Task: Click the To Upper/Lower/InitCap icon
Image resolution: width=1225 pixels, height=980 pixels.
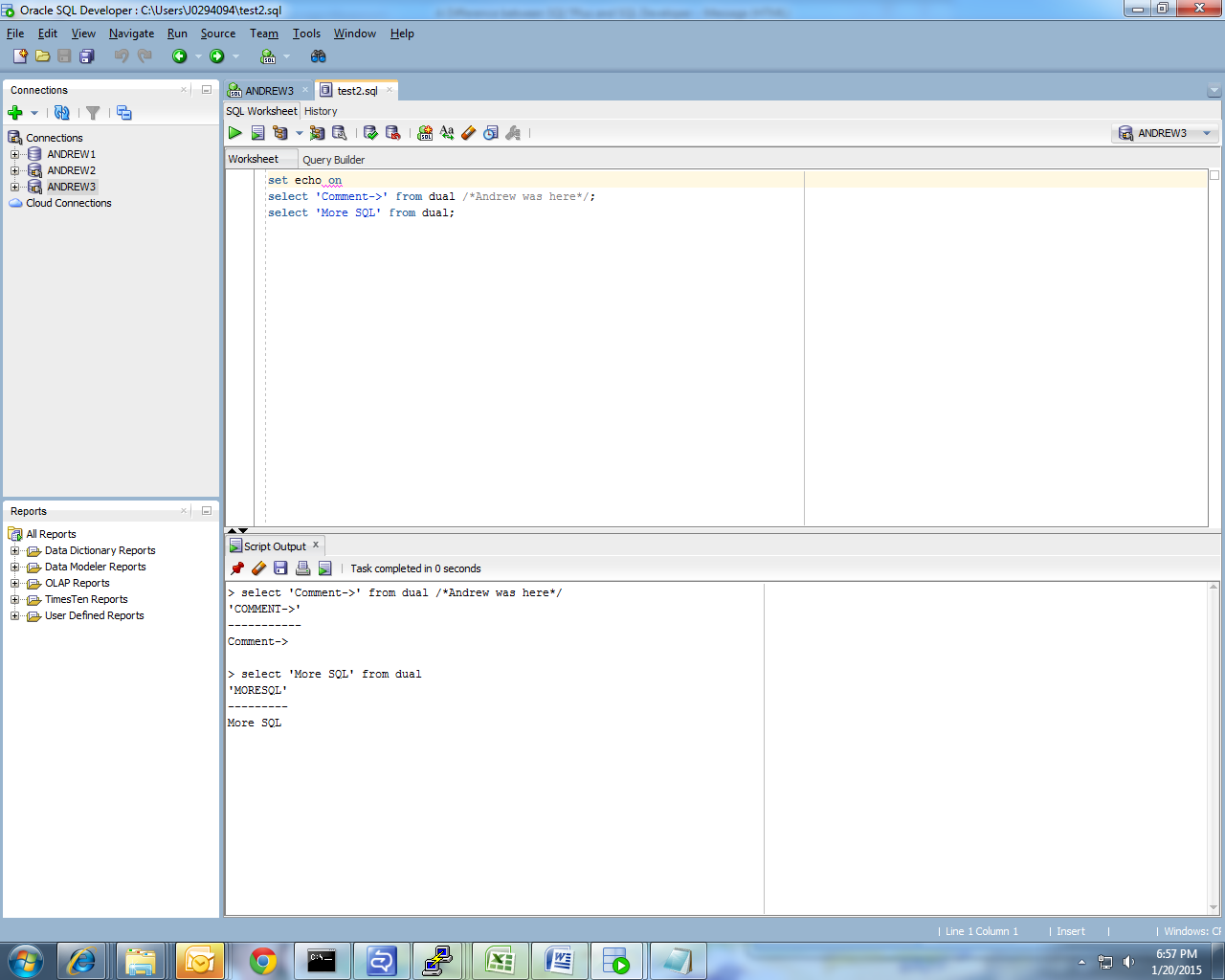Action: 447,133
